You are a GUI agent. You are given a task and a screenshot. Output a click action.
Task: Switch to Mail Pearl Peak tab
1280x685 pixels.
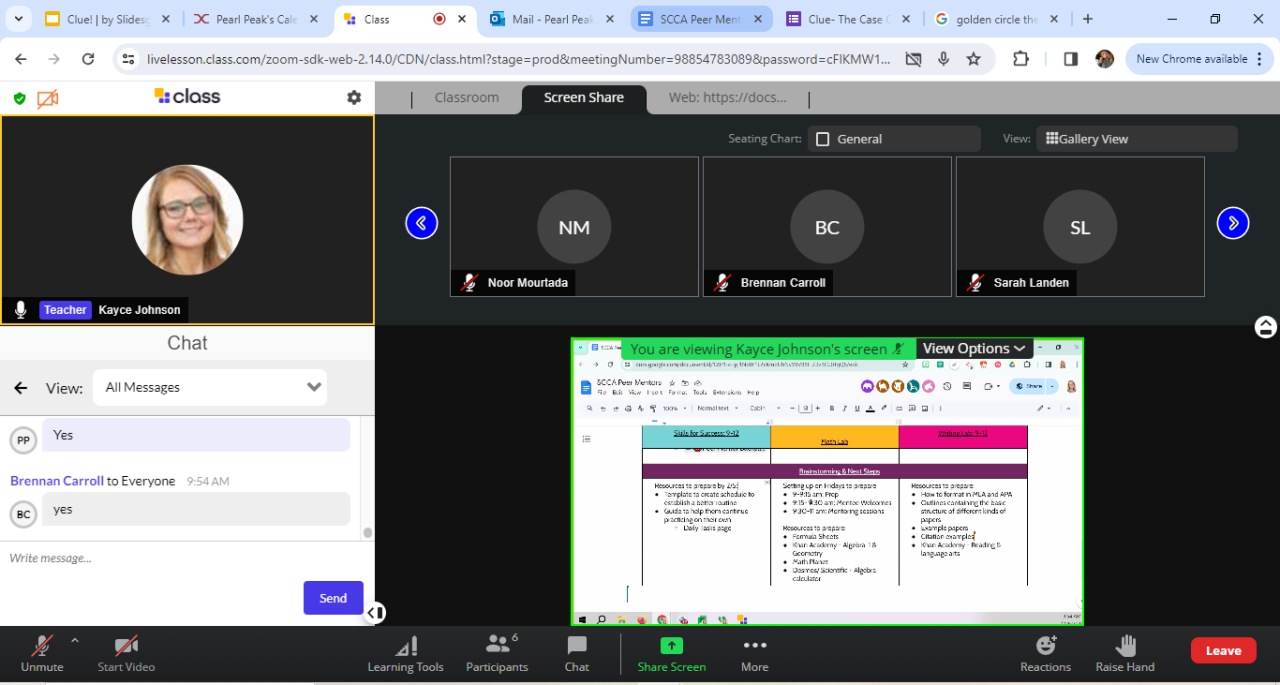click(x=553, y=19)
